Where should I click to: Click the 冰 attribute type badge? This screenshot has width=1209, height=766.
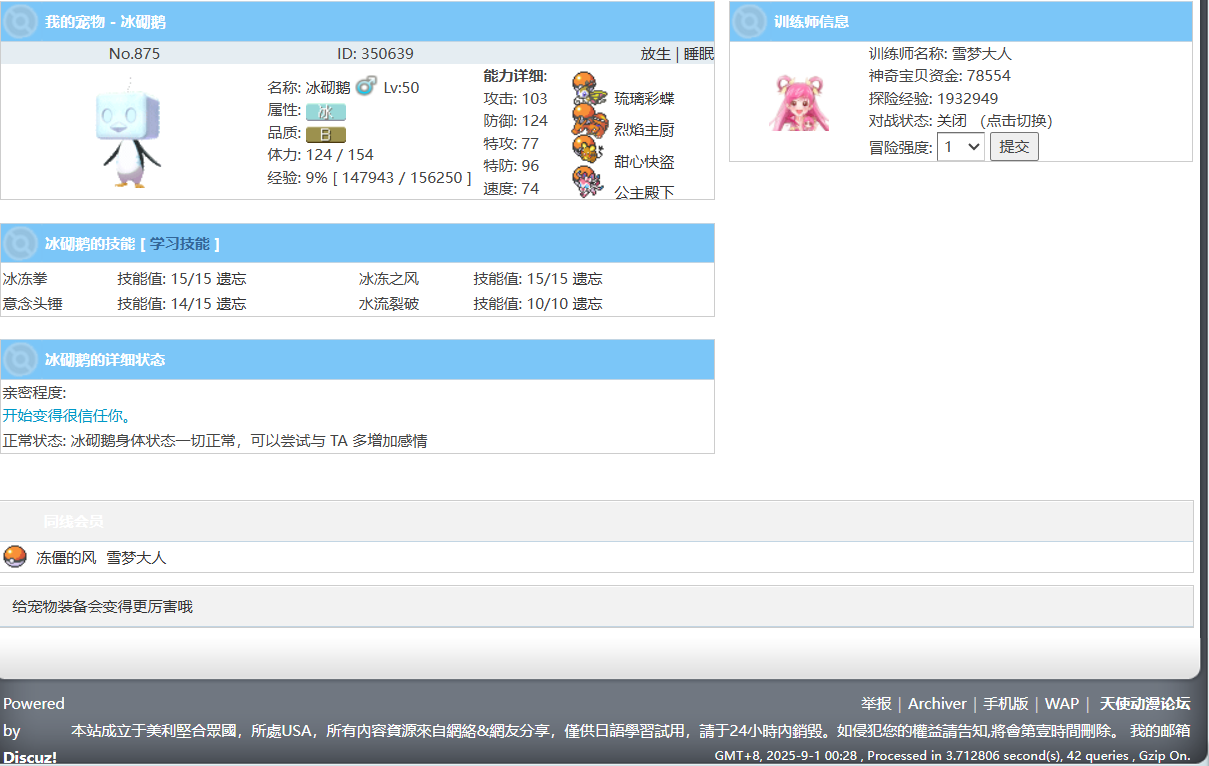pyautogui.click(x=325, y=112)
